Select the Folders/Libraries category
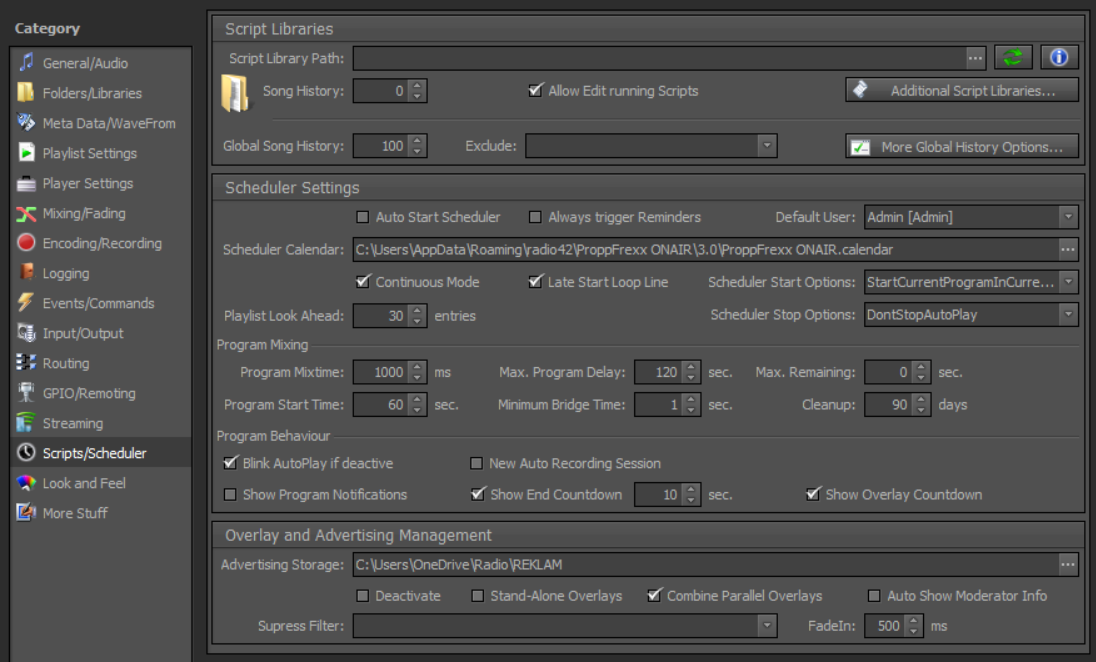Image resolution: width=1096 pixels, height=662 pixels. tap(92, 93)
